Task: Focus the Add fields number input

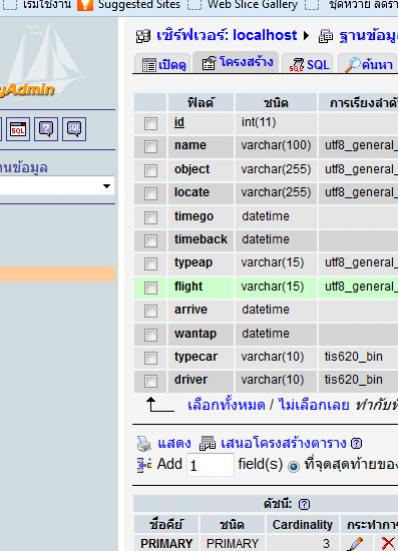Action: tap(210, 465)
